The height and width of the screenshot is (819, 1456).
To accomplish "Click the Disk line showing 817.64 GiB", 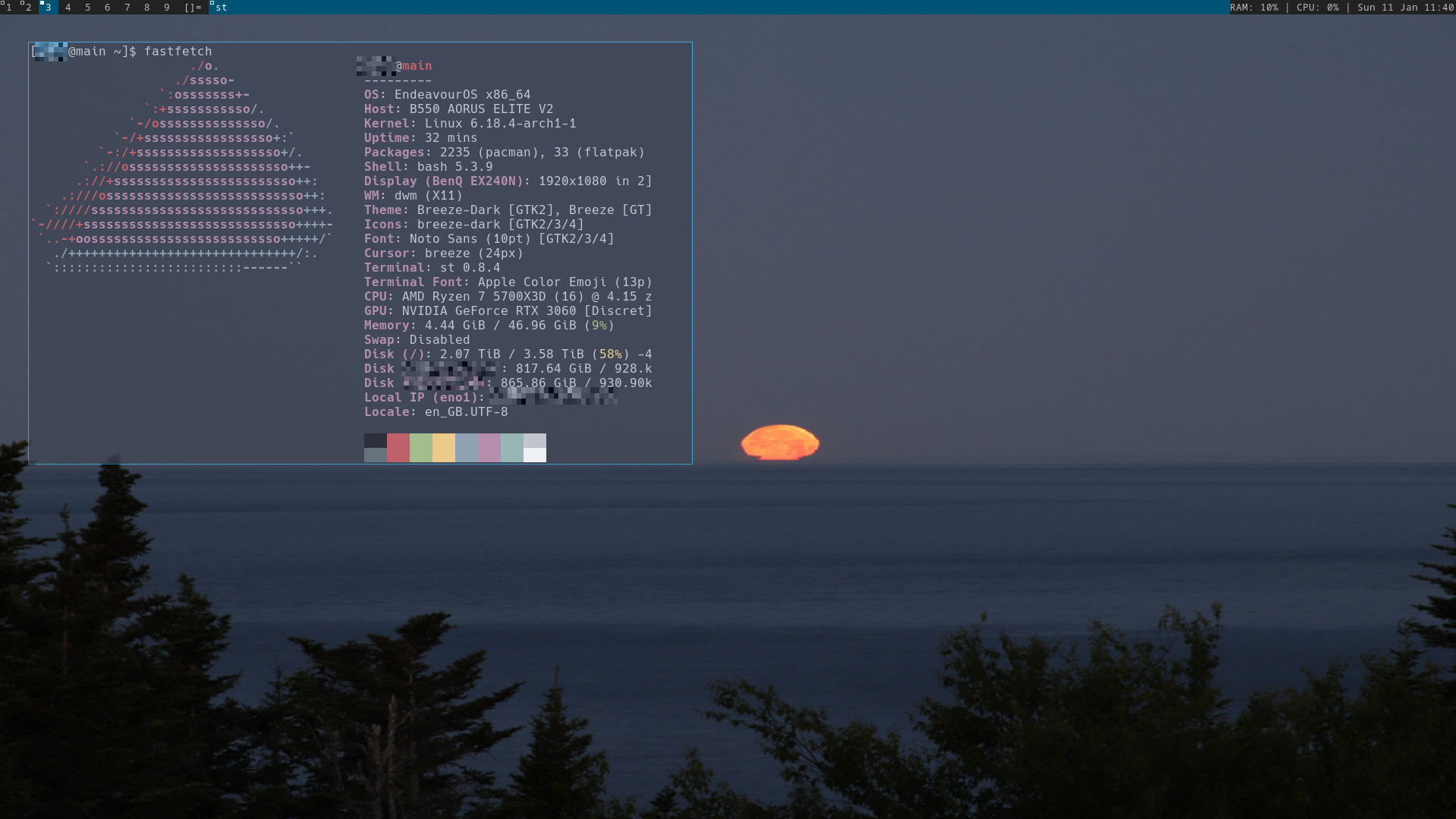I will [508, 368].
